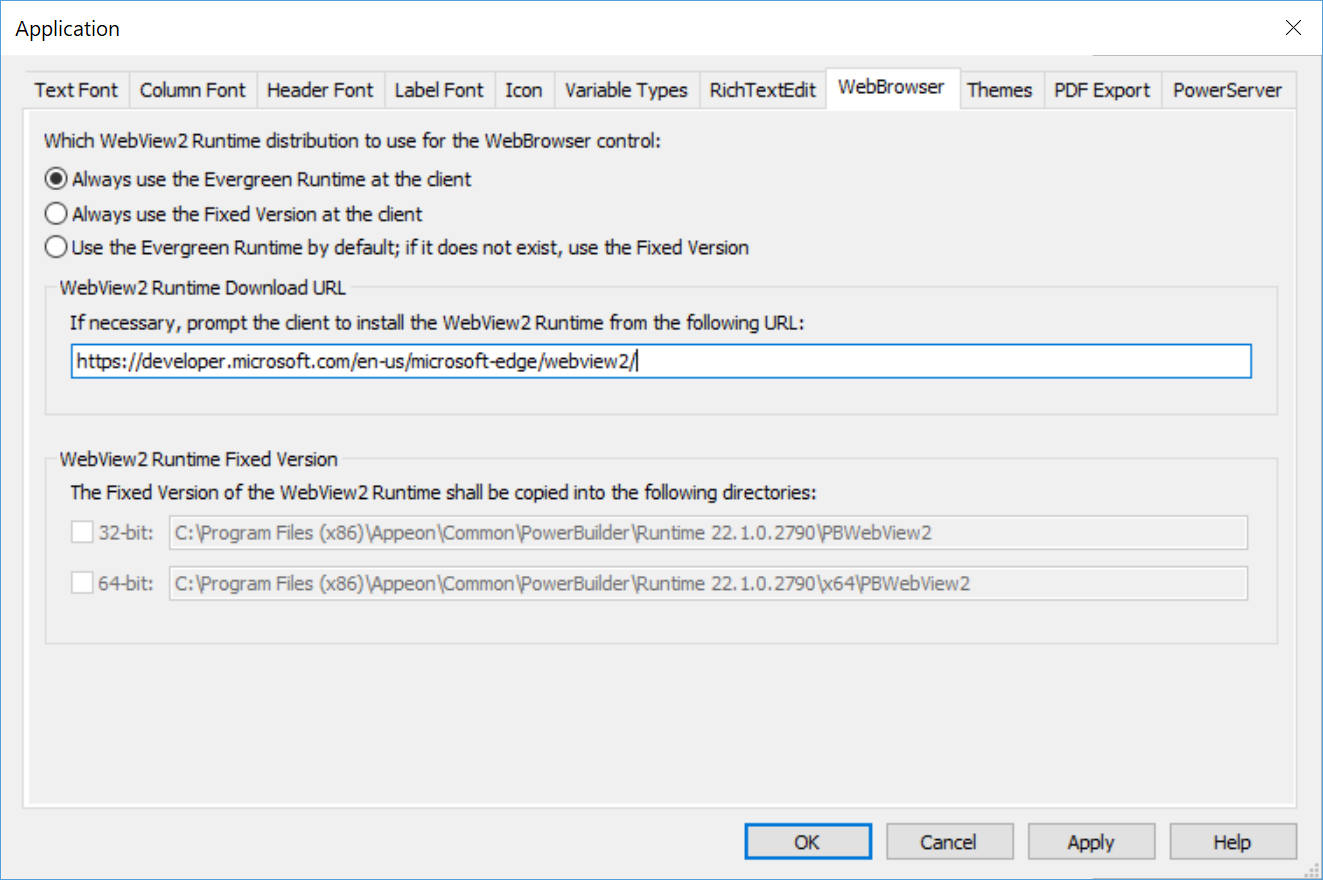Choose Always use the Fixed Version option
Viewport: 1323px width, 880px height.
pyautogui.click(x=57, y=214)
